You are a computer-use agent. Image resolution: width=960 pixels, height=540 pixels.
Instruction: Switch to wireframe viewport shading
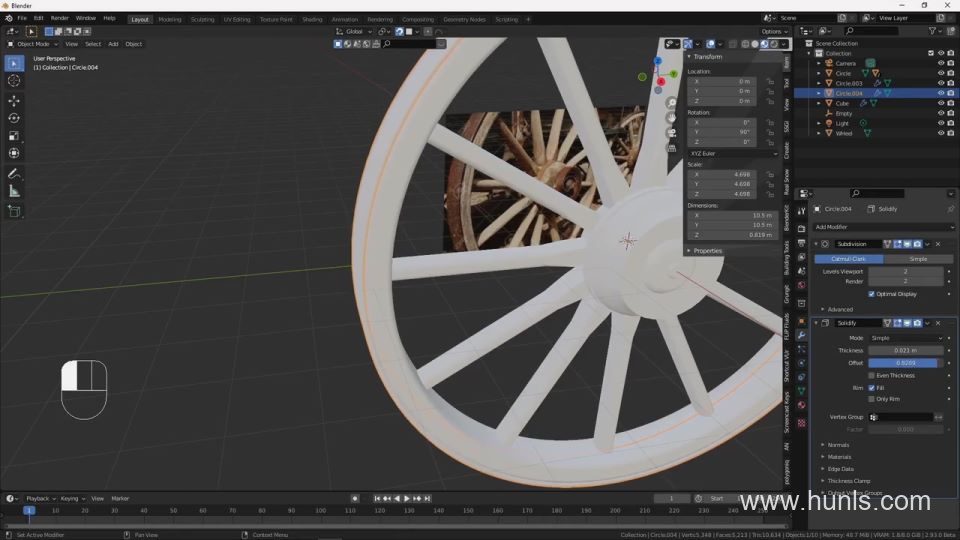pos(745,44)
